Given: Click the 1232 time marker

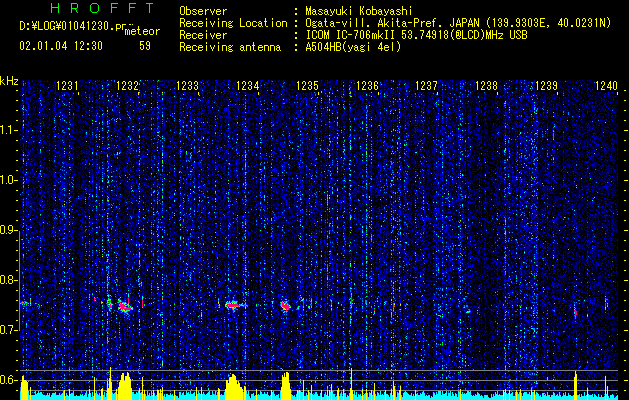Looking at the screenshot, I should pos(127,85).
